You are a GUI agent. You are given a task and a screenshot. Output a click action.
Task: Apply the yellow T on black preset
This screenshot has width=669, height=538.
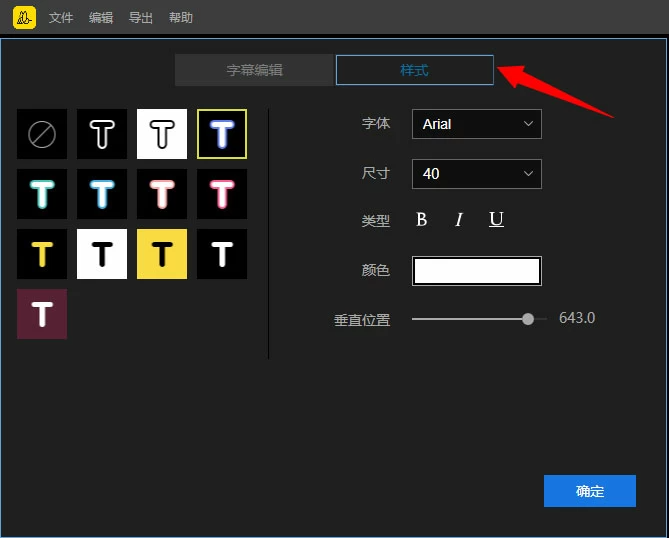[42, 254]
